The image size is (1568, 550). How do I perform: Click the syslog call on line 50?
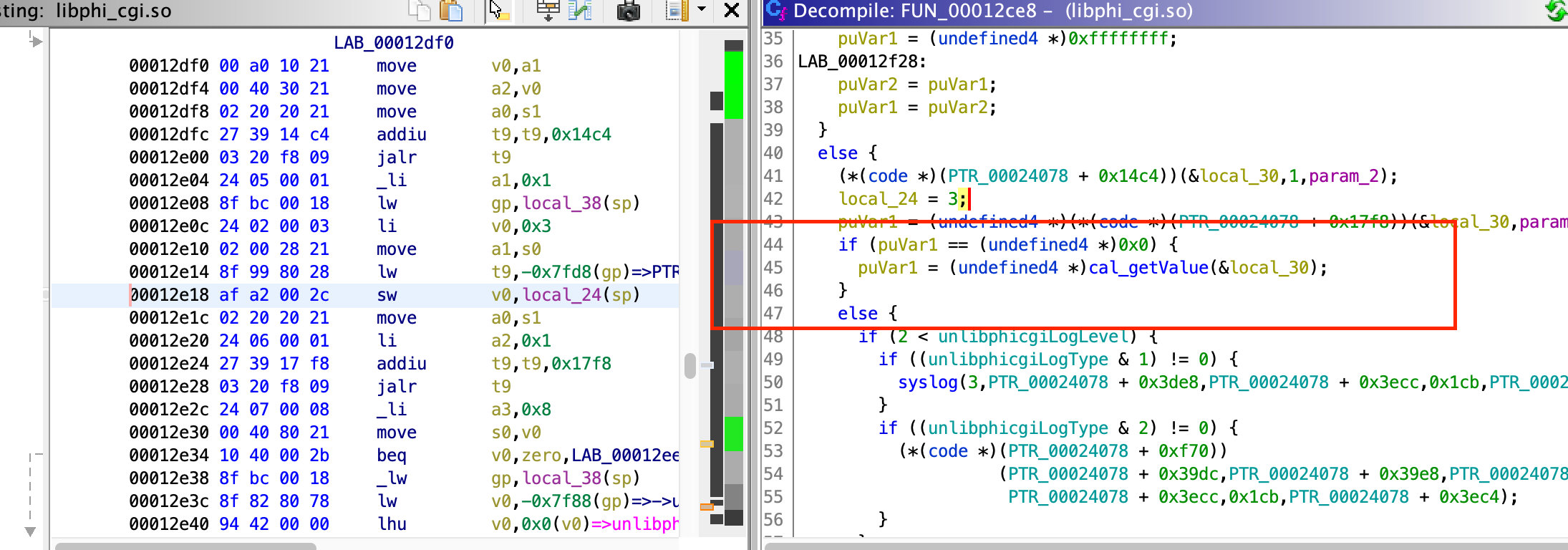(928, 382)
